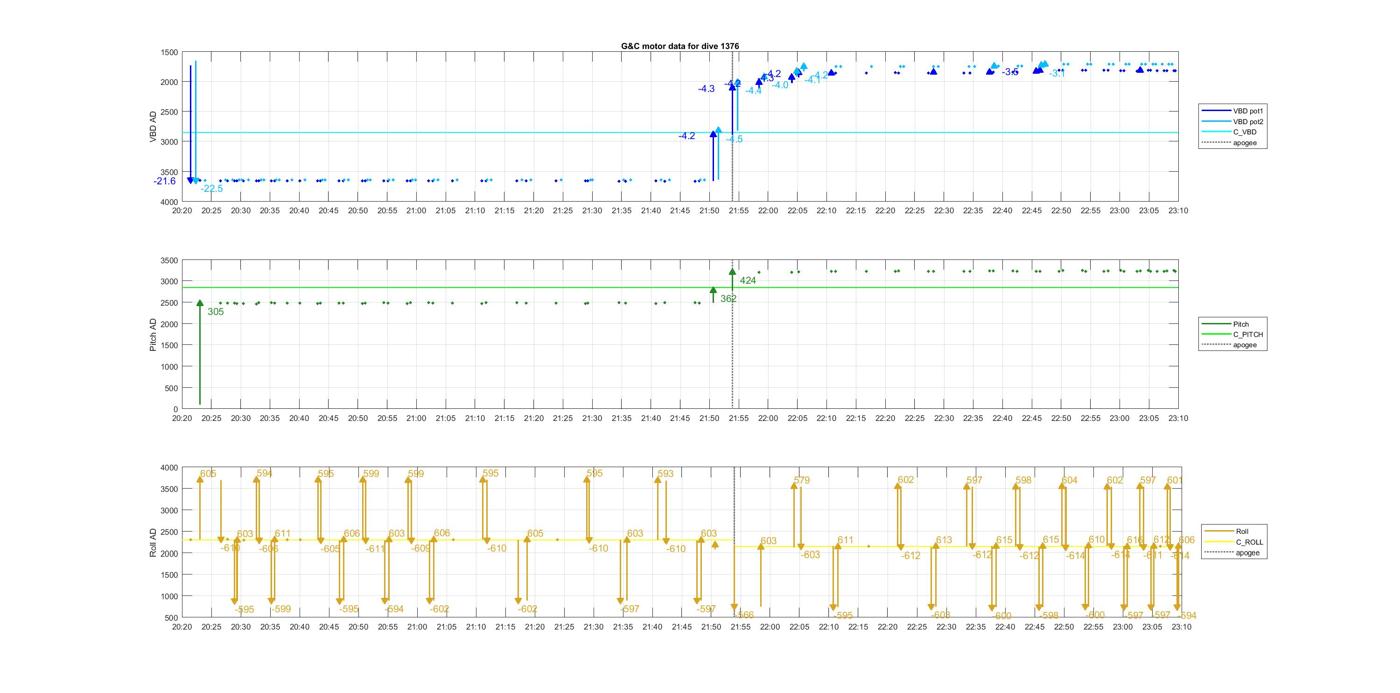Click the 'Roll AD' y-axis label
This screenshot has width=1400, height=693.
[154, 542]
